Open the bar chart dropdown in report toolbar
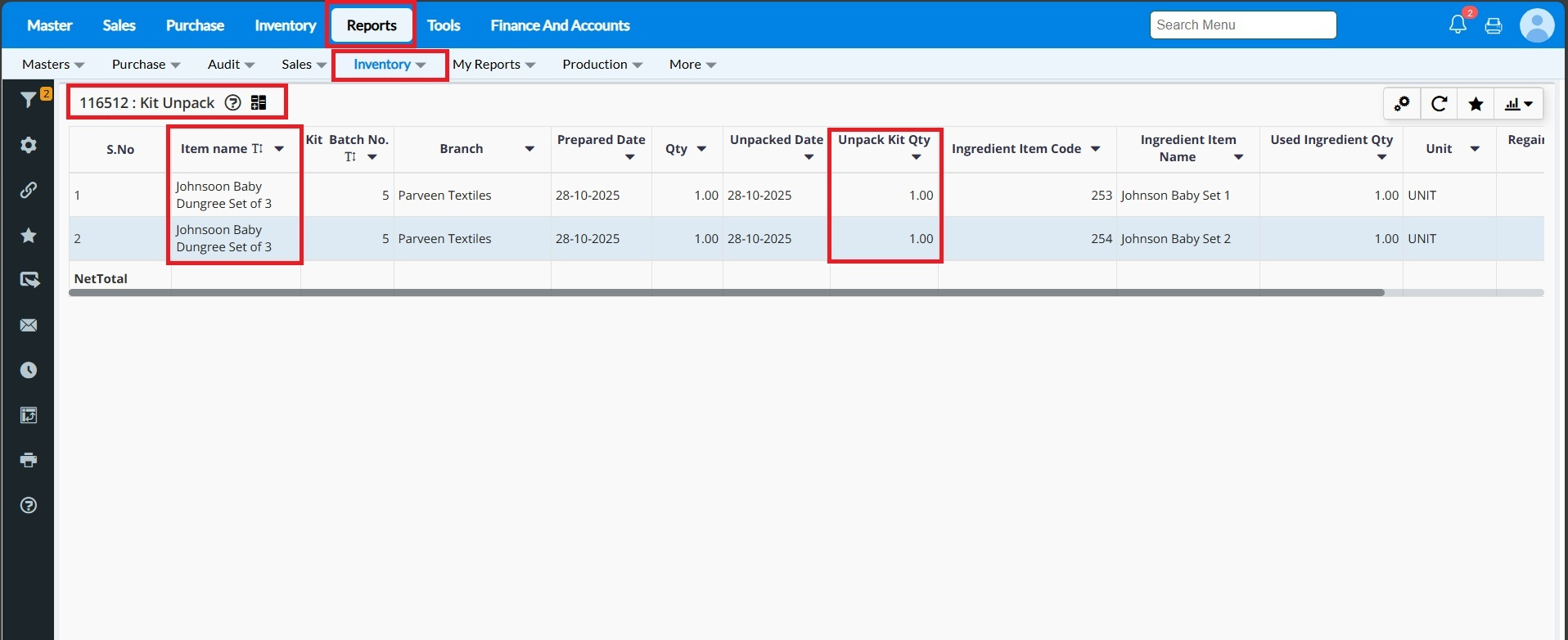This screenshot has height=640, width=1568. point(1518,104)
